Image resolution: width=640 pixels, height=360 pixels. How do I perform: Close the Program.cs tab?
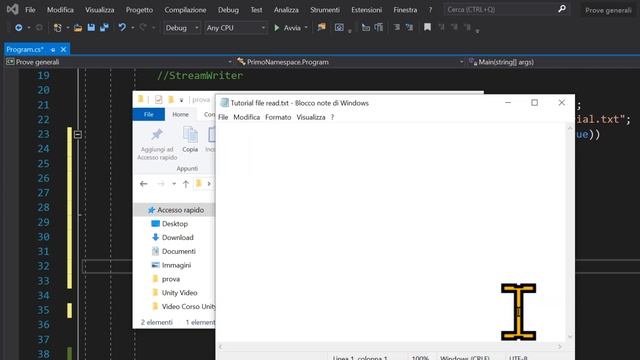[63, 49]
